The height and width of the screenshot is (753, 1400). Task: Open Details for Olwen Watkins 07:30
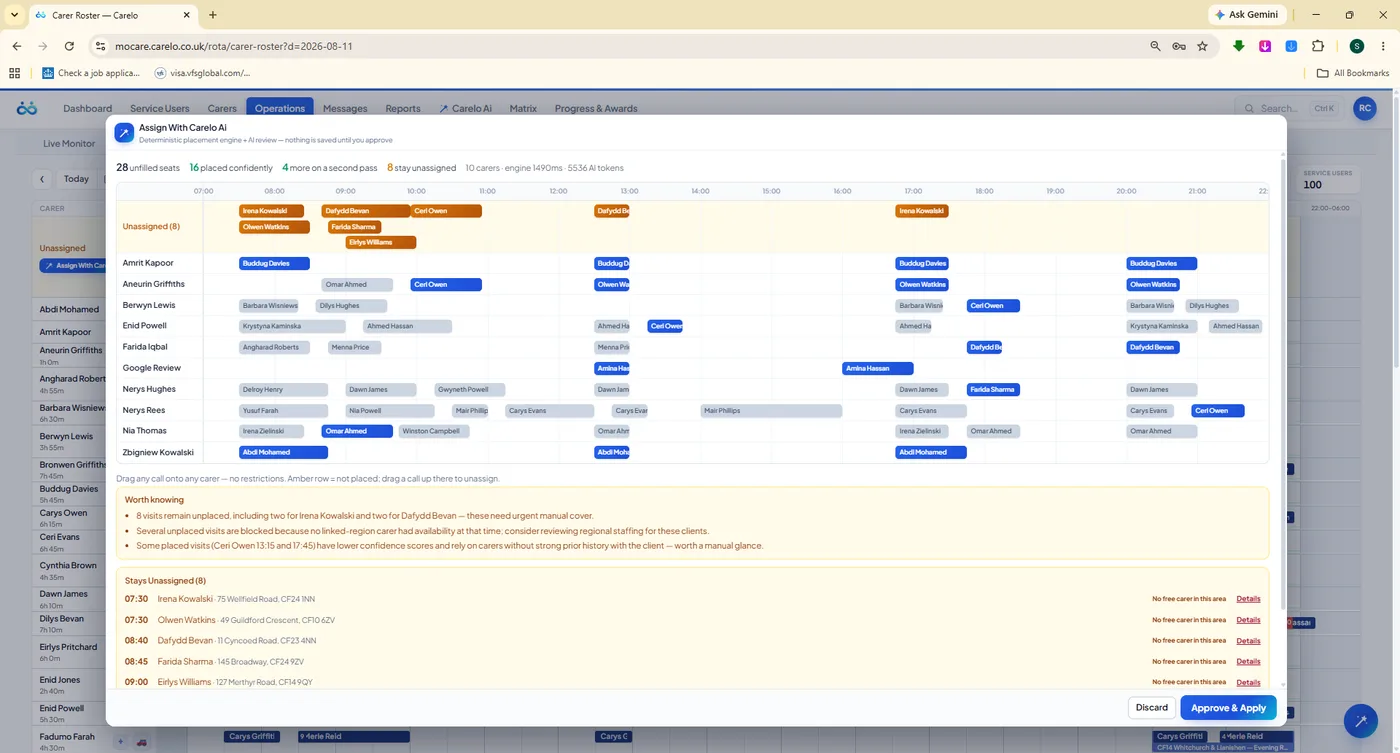(x=1248, y=620)
